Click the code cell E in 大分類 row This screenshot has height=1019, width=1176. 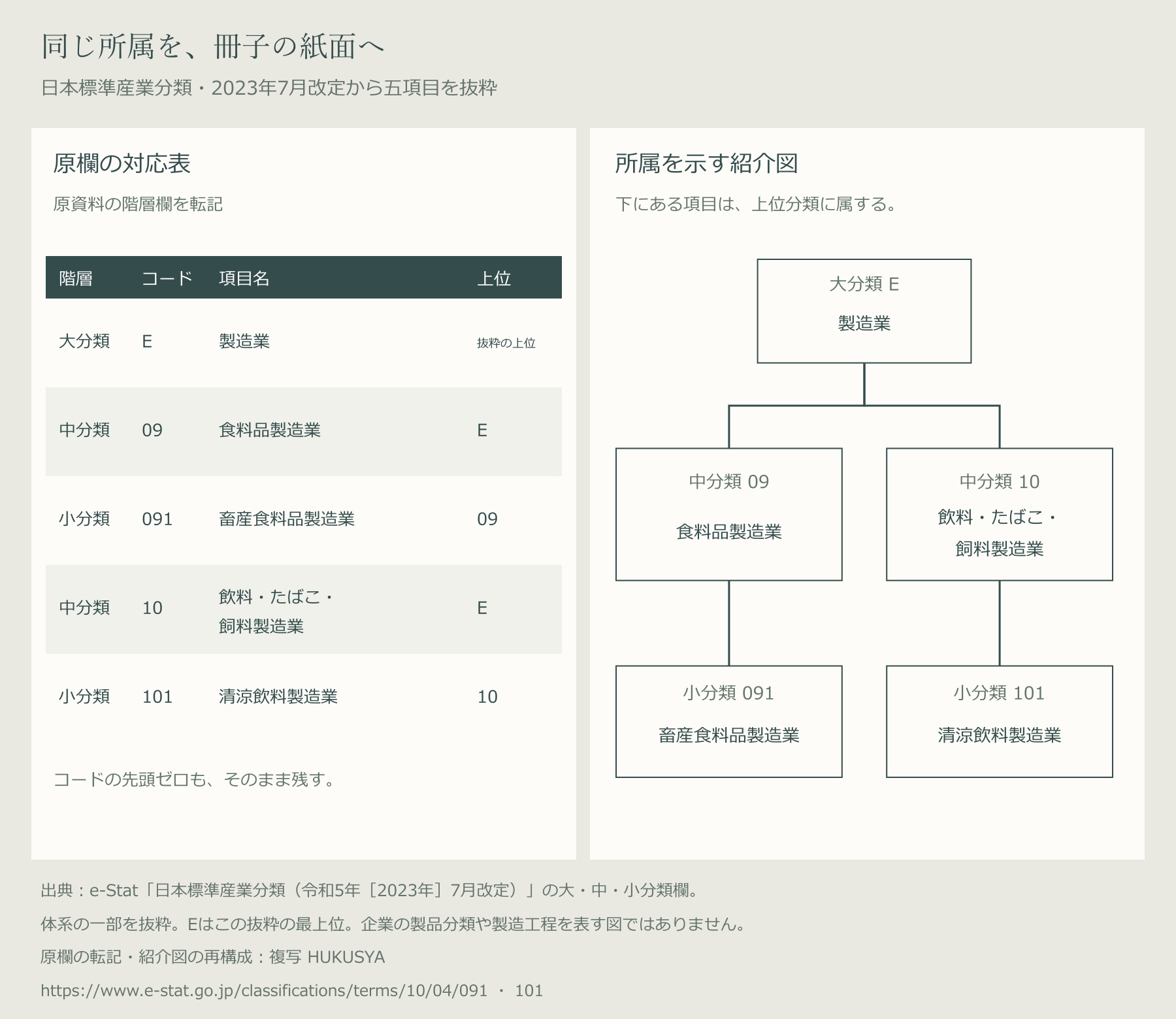(x=147, y=341)
